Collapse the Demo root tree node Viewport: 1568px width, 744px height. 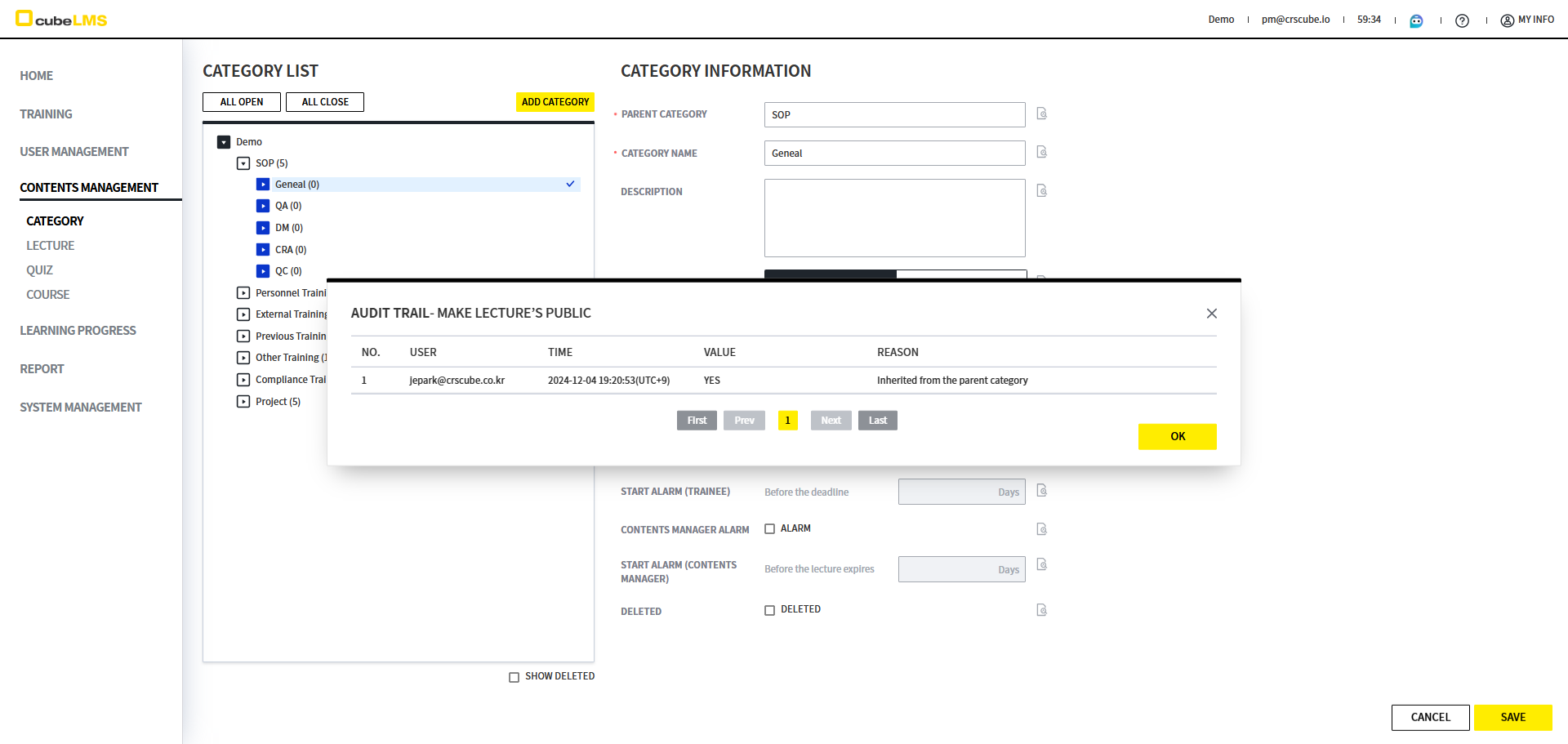224,142
